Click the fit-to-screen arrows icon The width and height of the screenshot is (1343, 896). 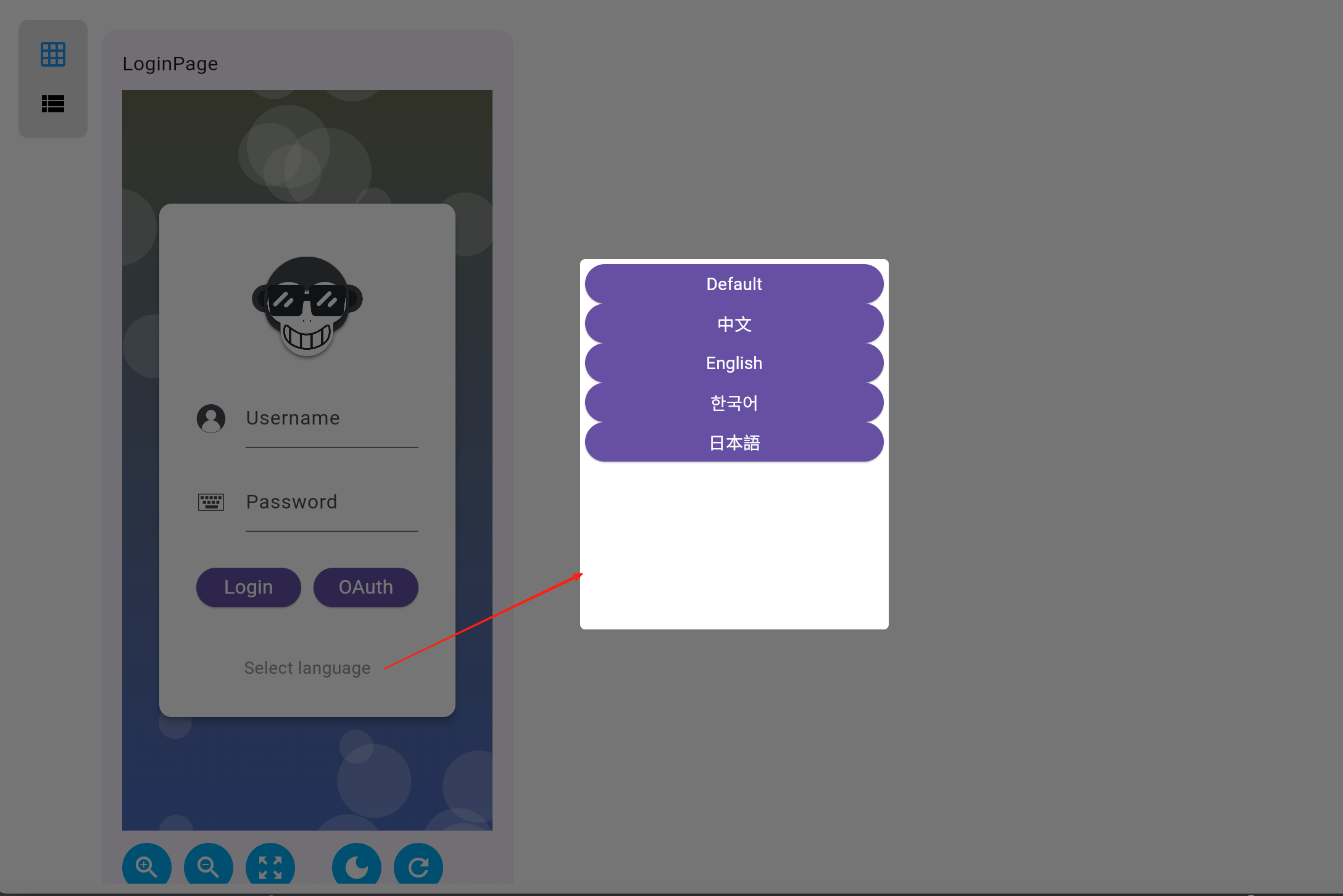click(270, 867)
